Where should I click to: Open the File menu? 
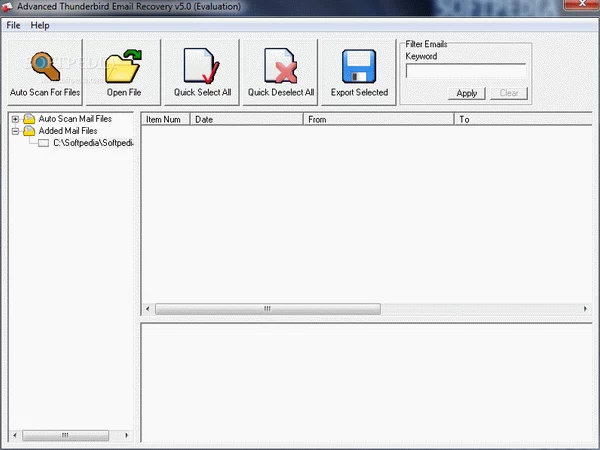(x=13, y=25)
